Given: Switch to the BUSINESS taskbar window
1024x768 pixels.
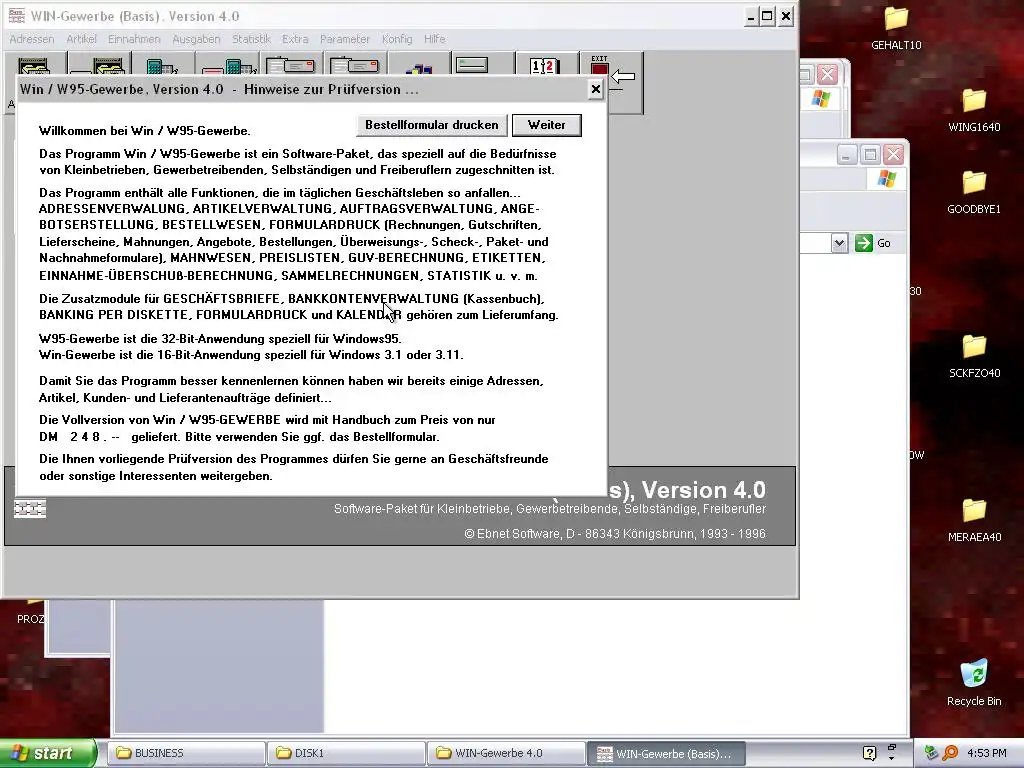Looking at the screenshot, I should click(186, 753).
